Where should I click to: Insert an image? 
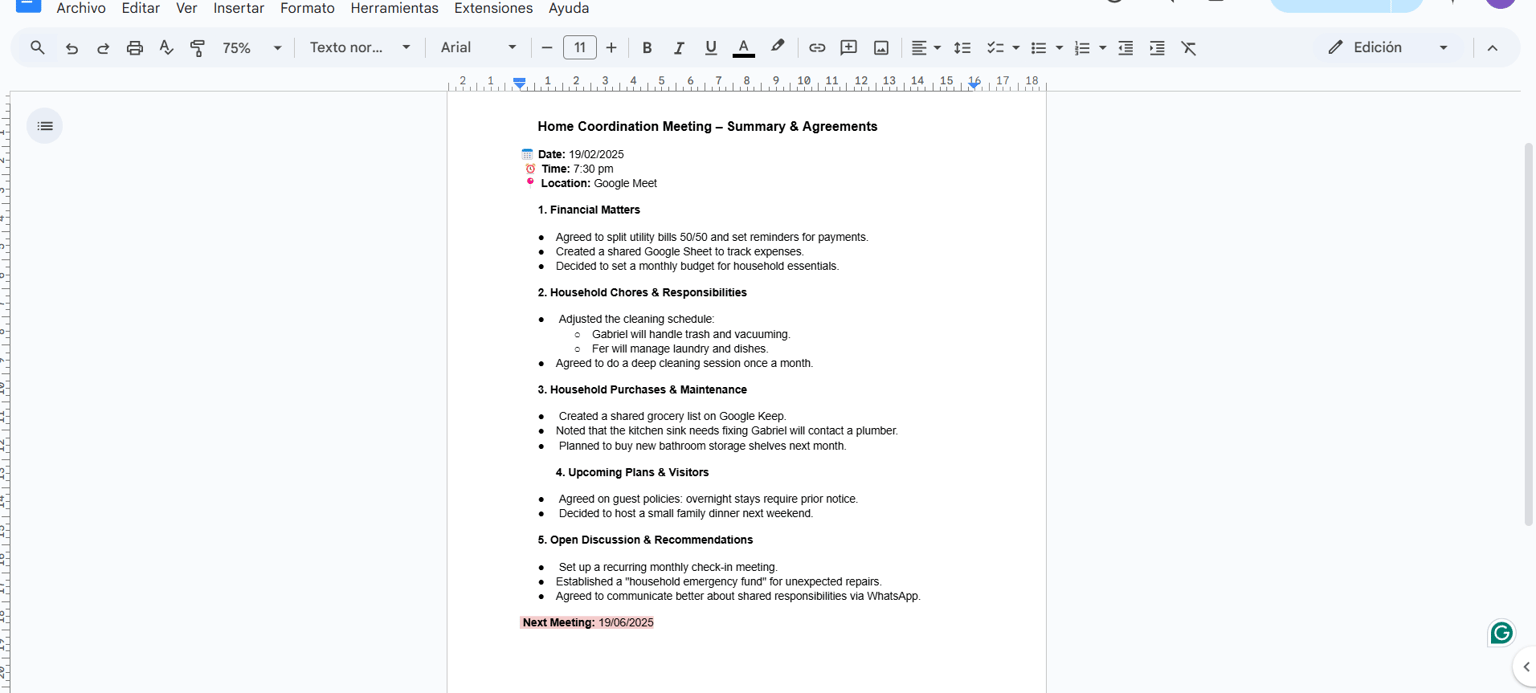pyautogui.click(x=881, y=48)
